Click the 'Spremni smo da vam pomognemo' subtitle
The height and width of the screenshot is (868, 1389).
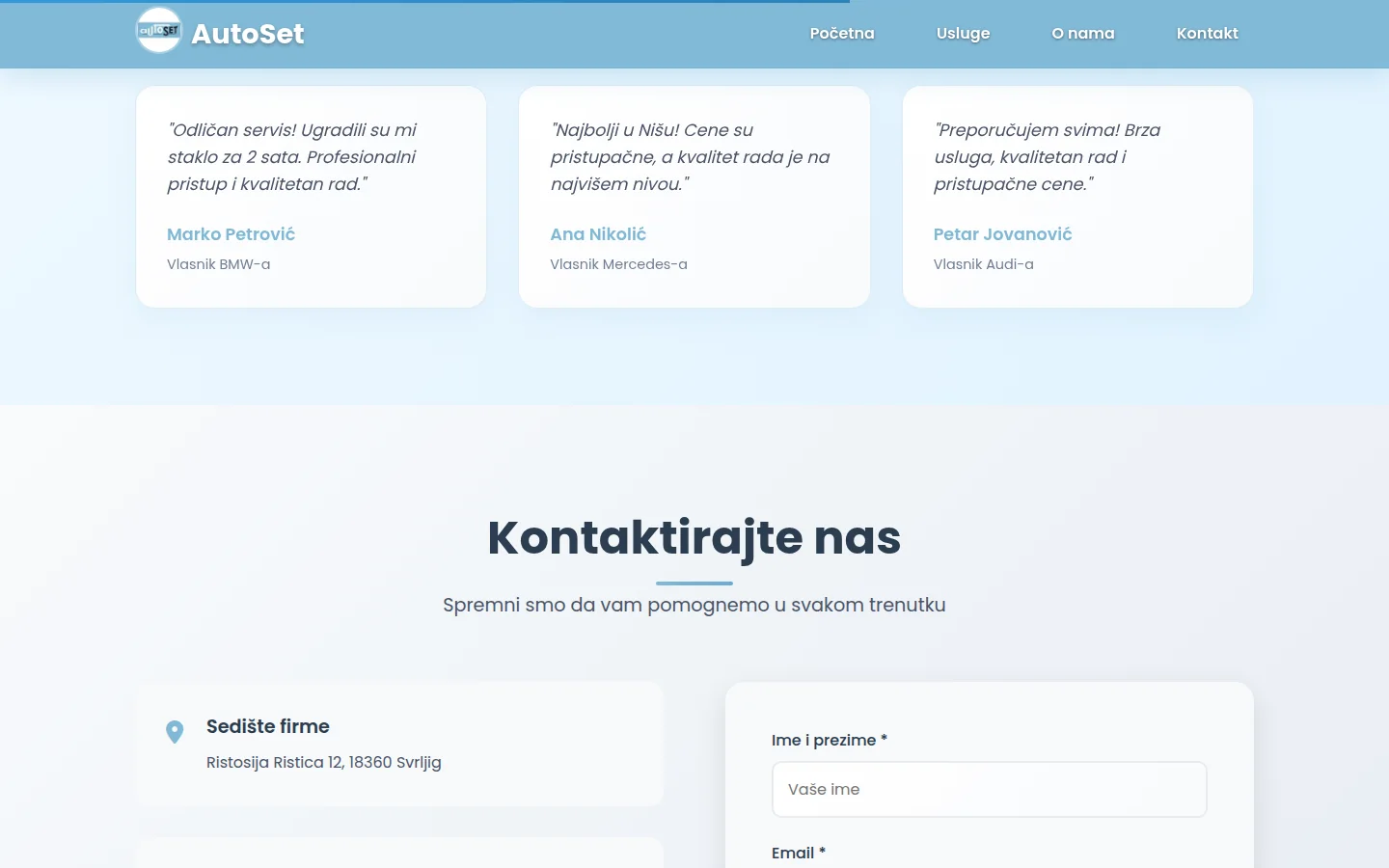694,605
